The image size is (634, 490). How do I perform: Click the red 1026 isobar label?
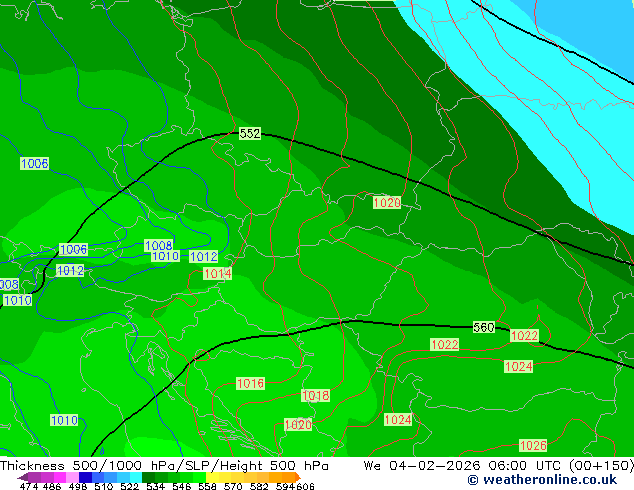click(x=533, y=446)
